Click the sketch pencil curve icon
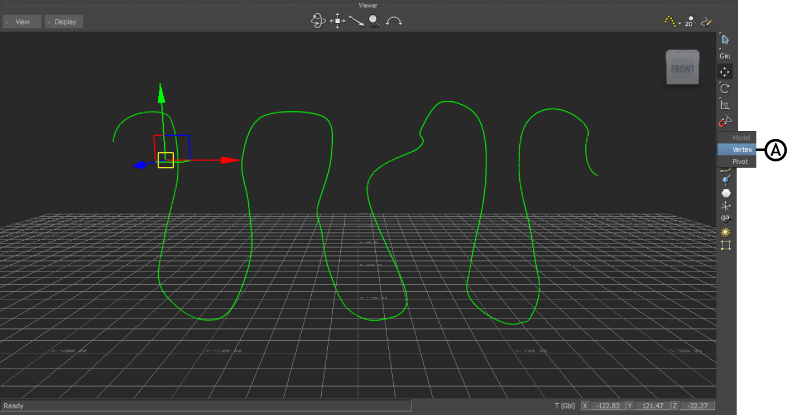The width and height of the screenshot is (787, 415). point(707,22)
